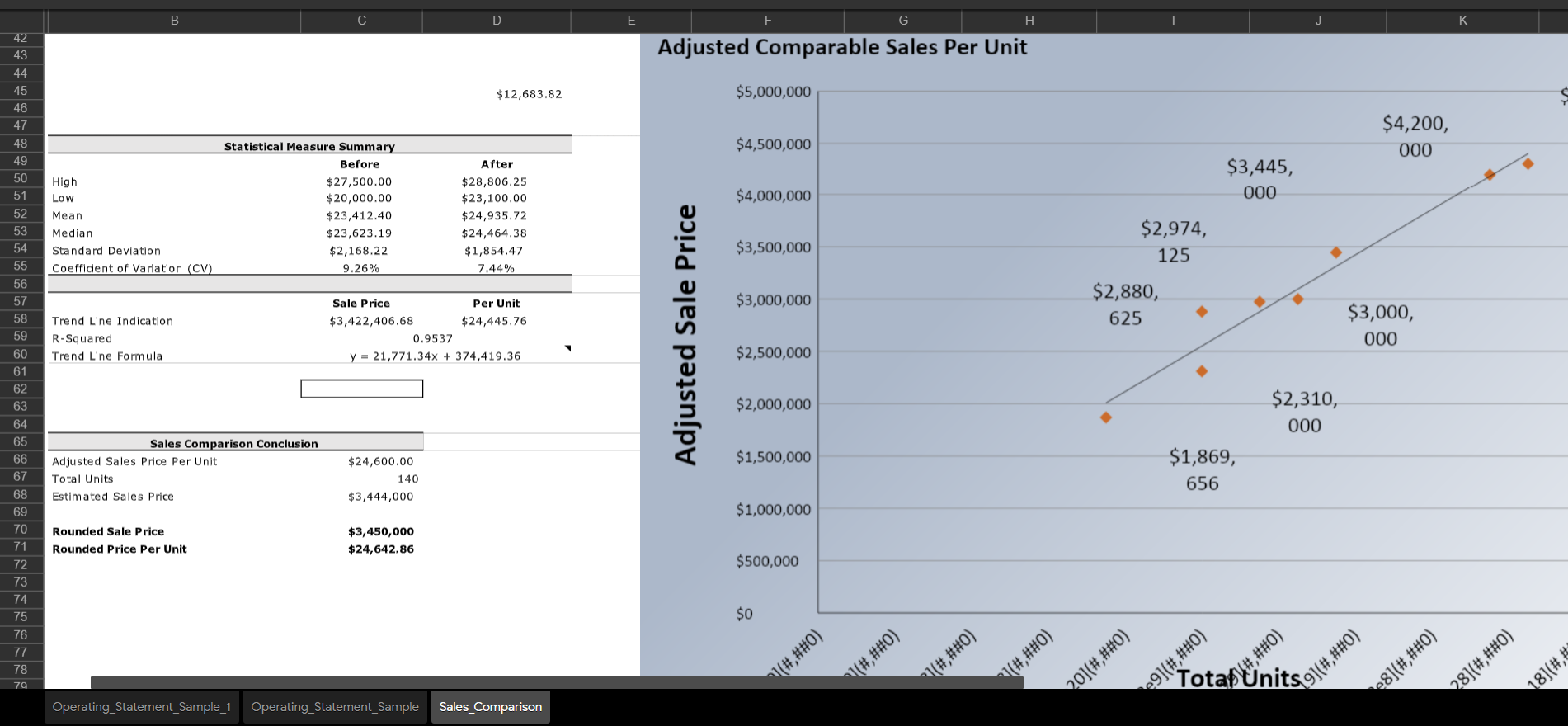
Task: Click the horizontal scrollbar above the sheet tabs
Action: pos(557,682)
